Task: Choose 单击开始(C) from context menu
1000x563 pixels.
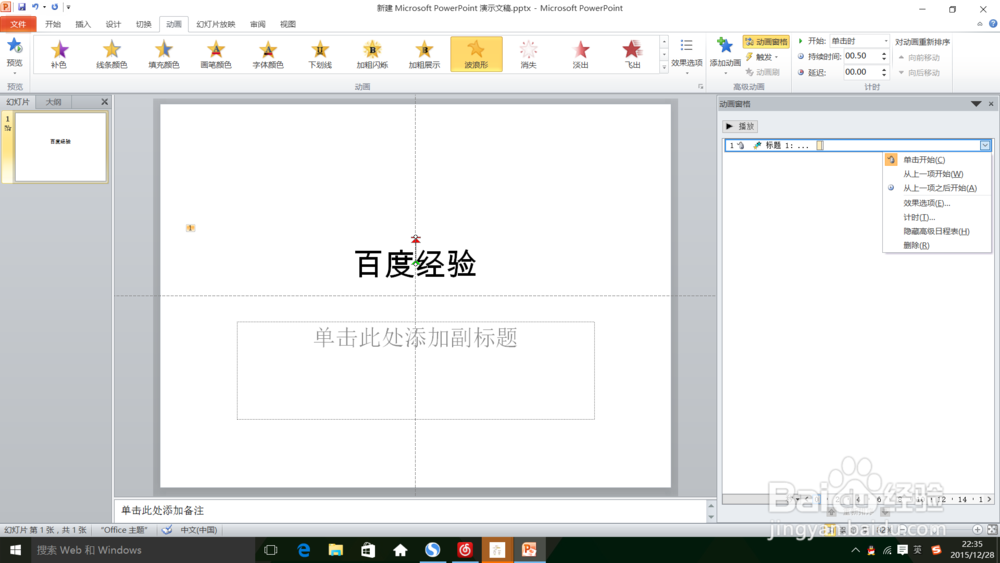Action: pos(937,160)
